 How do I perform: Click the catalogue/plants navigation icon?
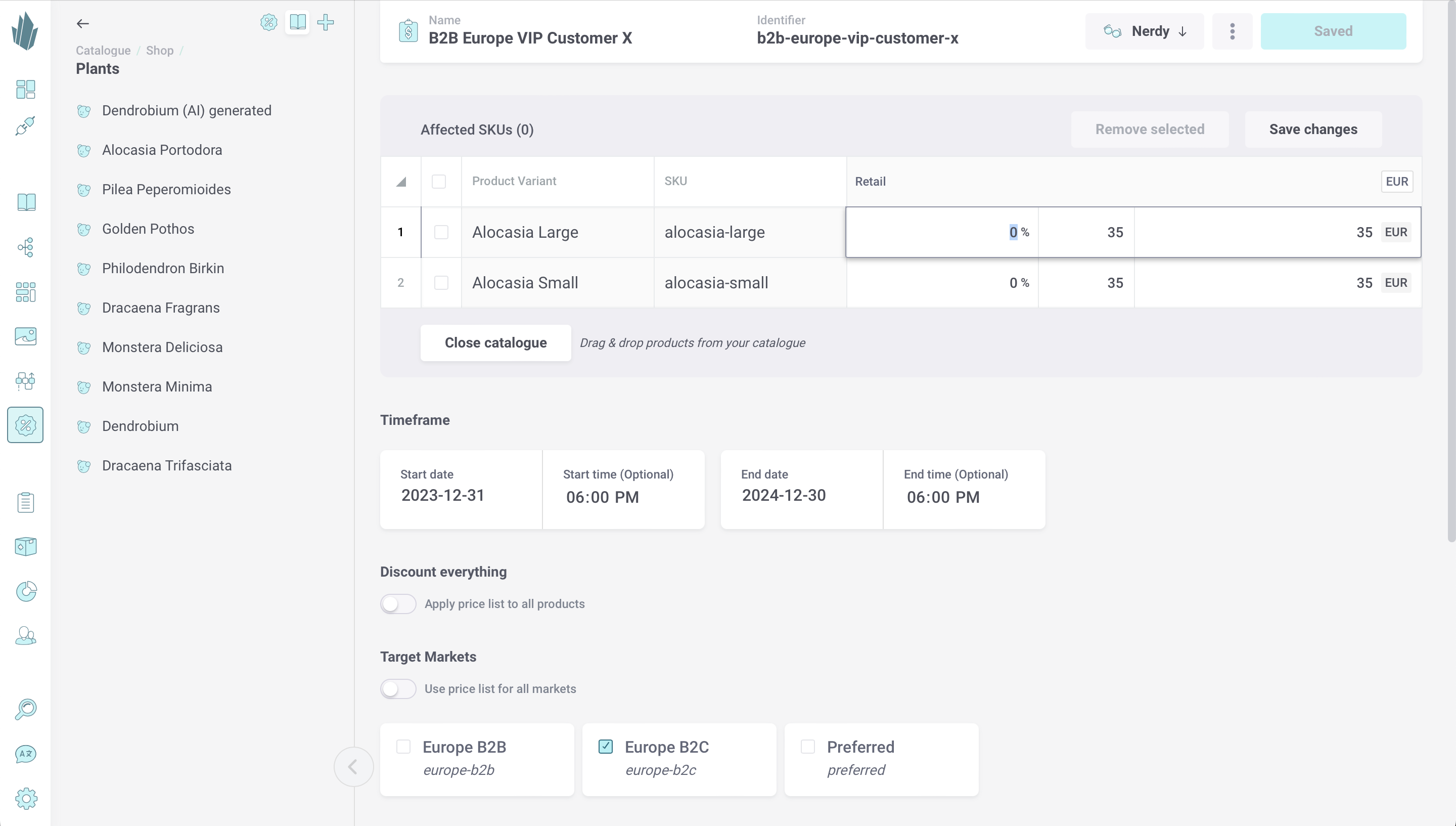[26, 202]
